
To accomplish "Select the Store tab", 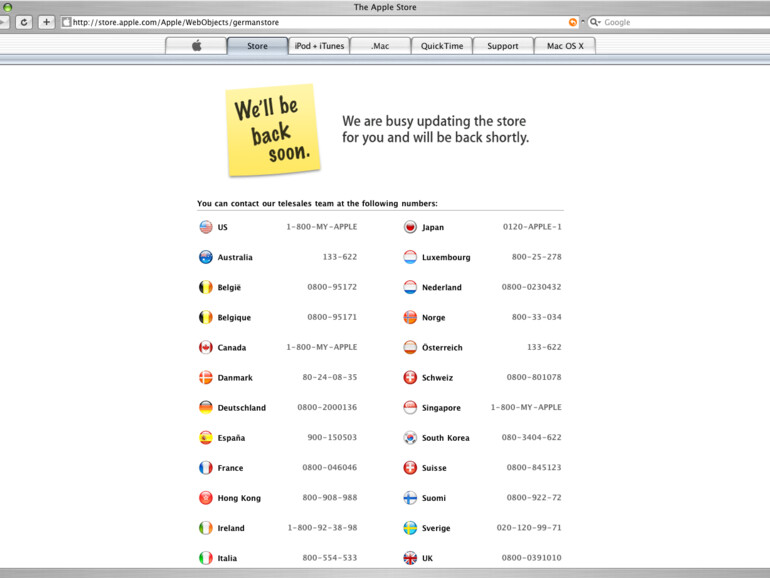I will click(257, 46).
